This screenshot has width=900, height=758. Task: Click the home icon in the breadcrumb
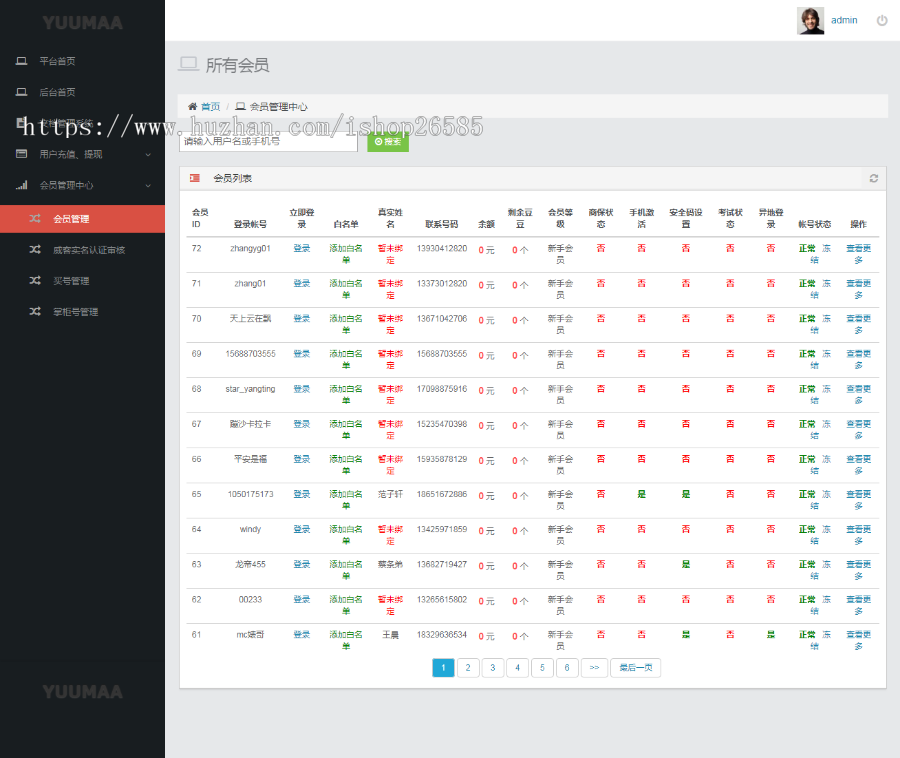click(193, 106)
